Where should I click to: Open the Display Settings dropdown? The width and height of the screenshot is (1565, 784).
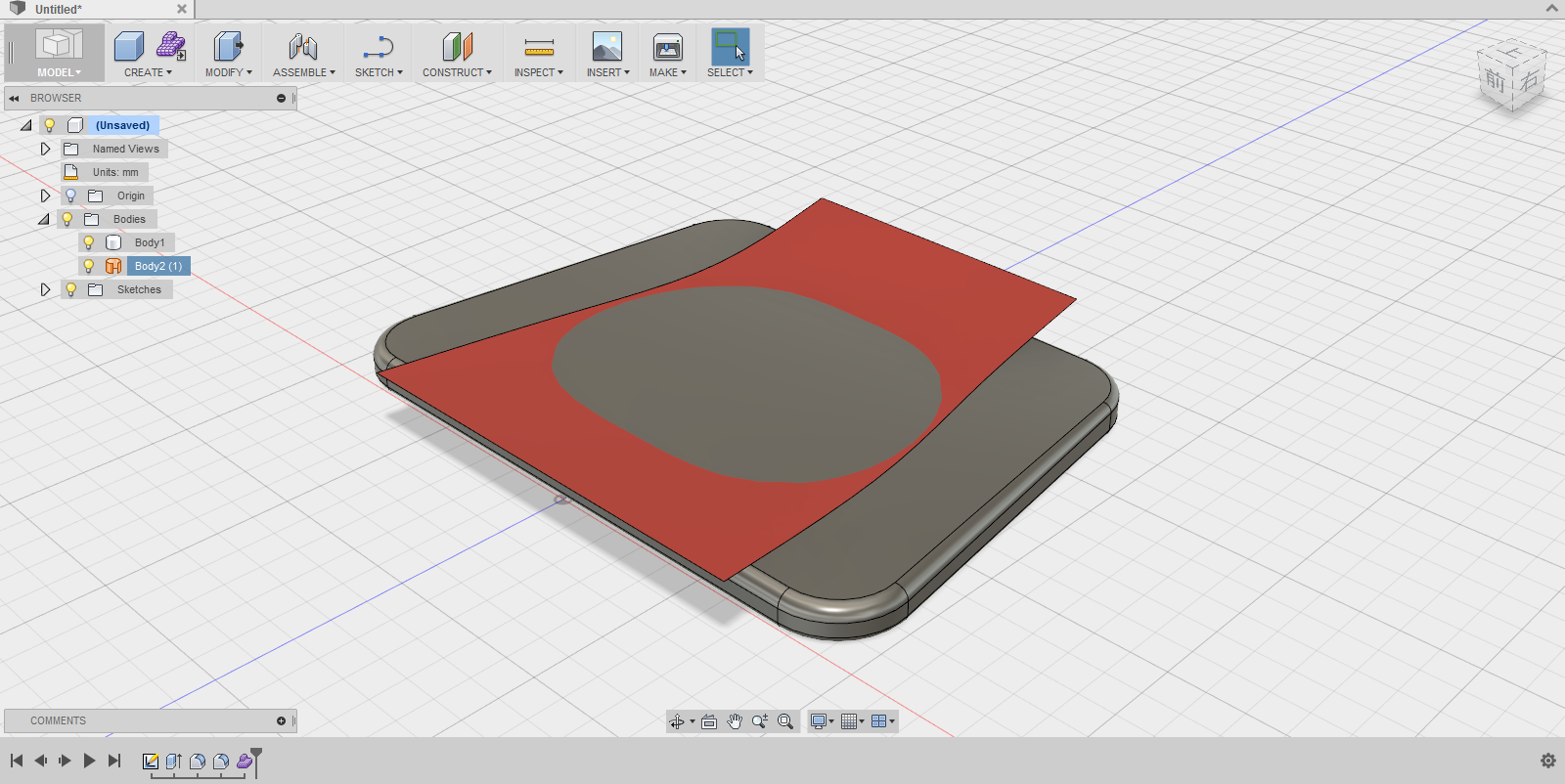(822, 721)
